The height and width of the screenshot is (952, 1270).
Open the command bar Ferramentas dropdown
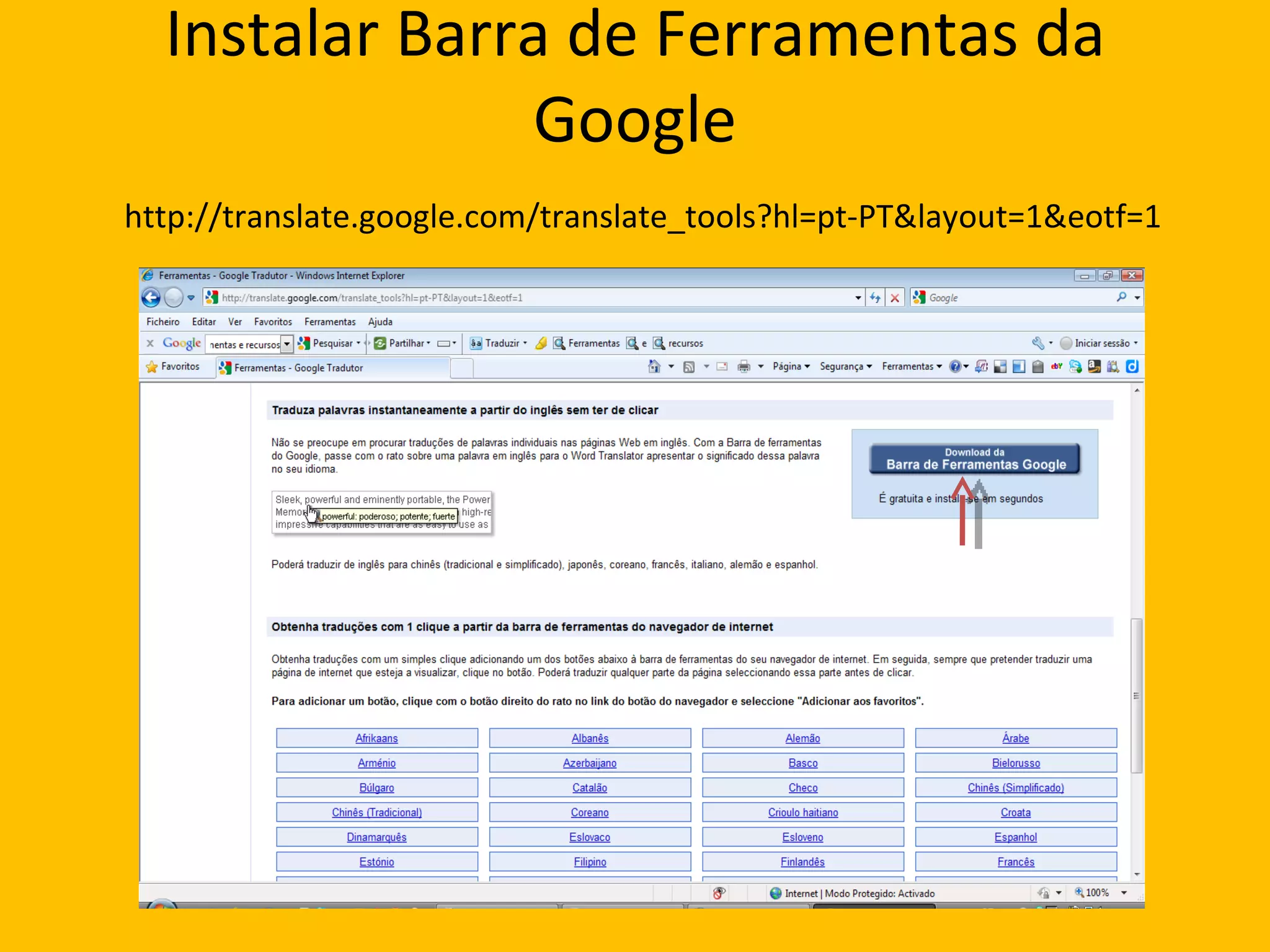coord(912,366)
